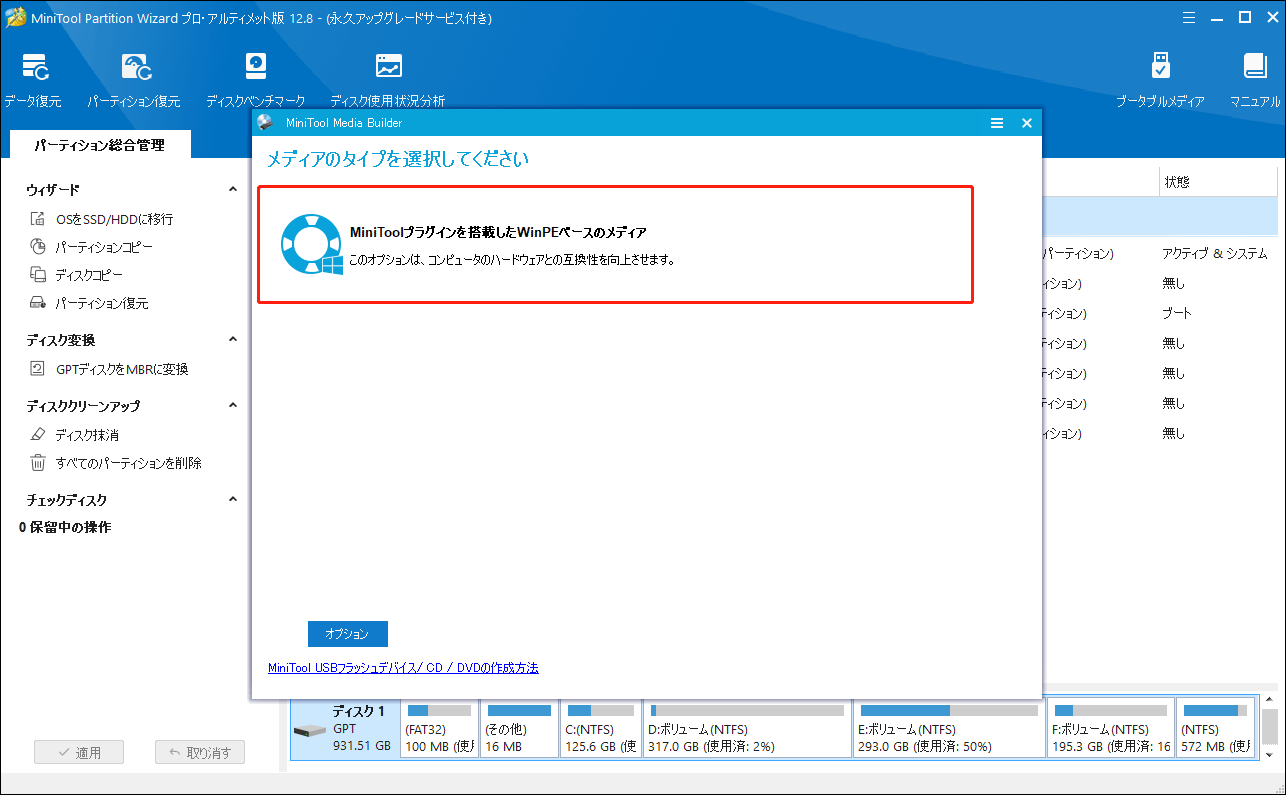This screenshot has height=795, width=1286.
Task: Click the MiniTool Media Builder title icon
Action: pos(265,123)
